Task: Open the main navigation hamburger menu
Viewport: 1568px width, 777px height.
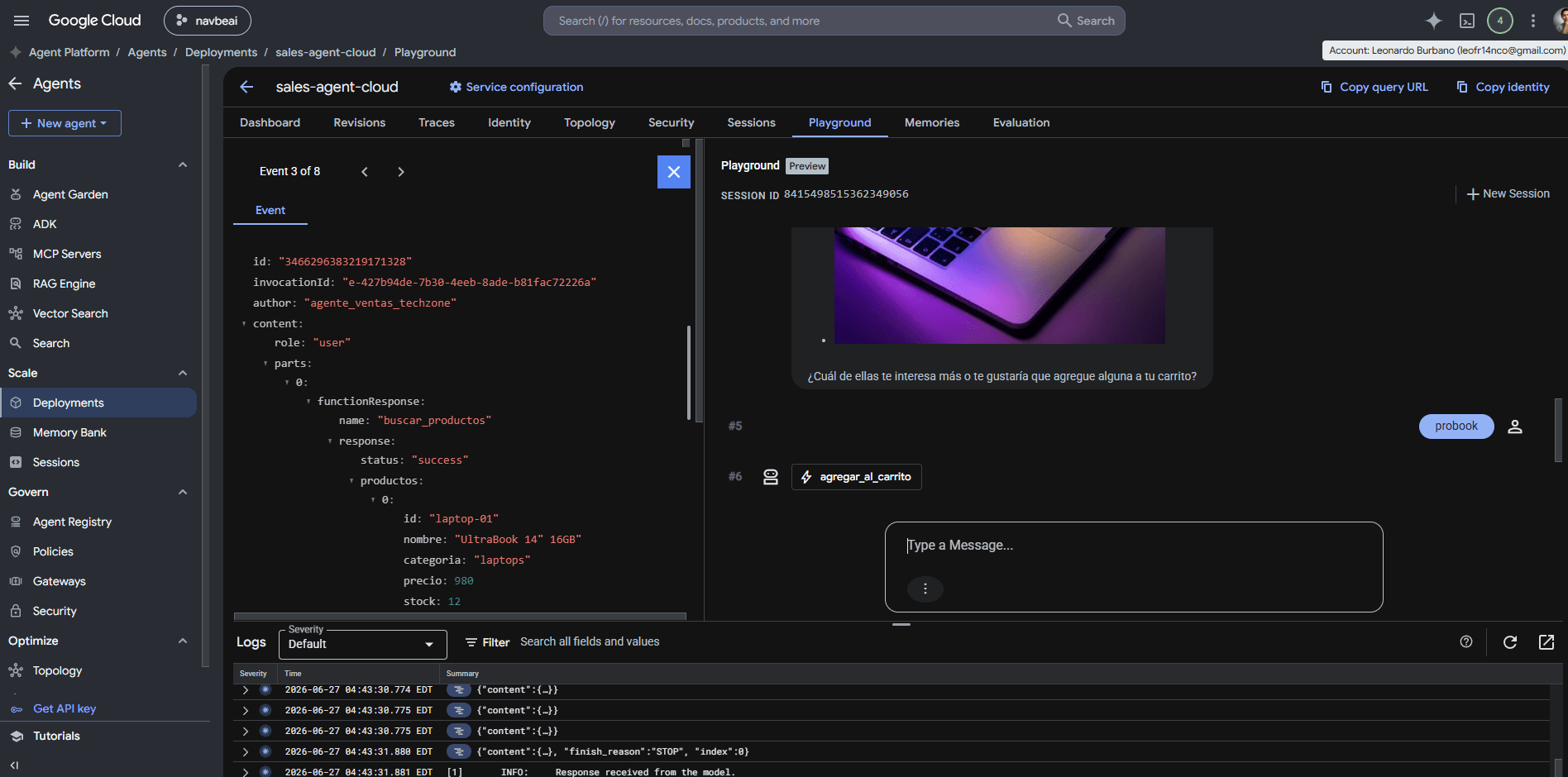Action: pos(22,21)
